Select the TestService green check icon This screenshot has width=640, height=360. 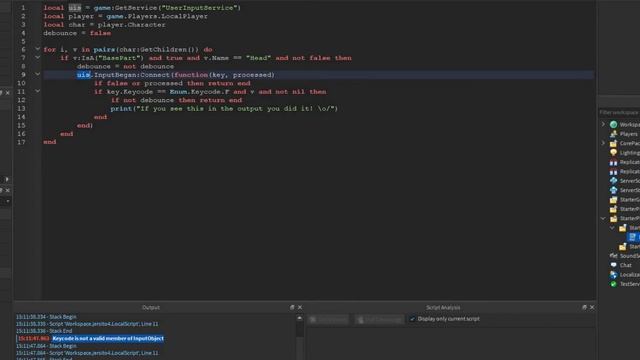click(x=613, y=284)
